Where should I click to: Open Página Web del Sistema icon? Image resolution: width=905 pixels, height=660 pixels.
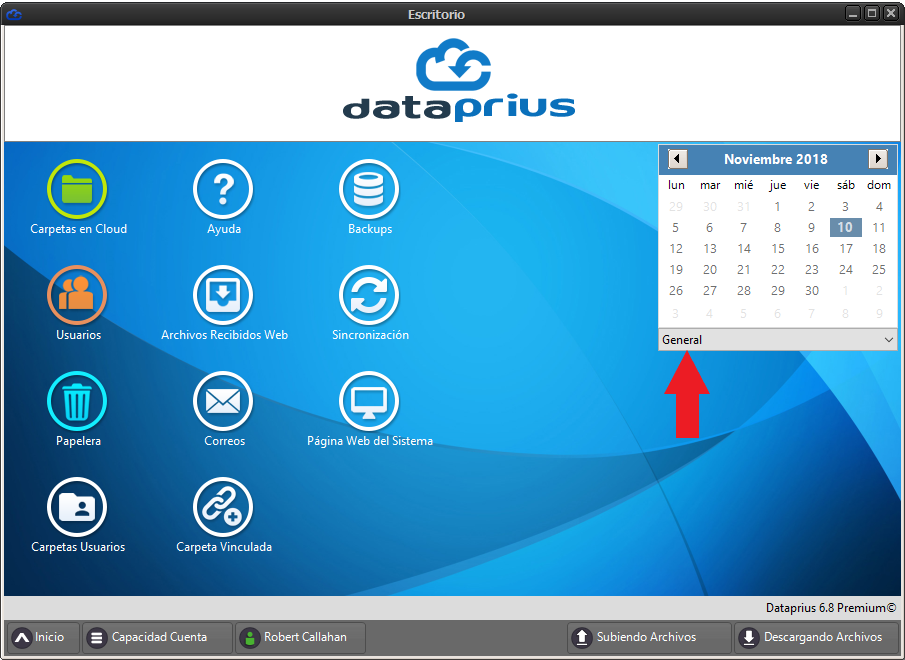pos(369,402)
